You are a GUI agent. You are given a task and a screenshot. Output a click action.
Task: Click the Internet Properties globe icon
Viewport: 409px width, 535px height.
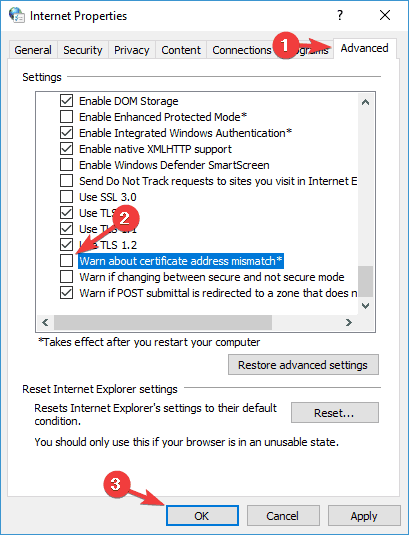click(x=16, y=15)
